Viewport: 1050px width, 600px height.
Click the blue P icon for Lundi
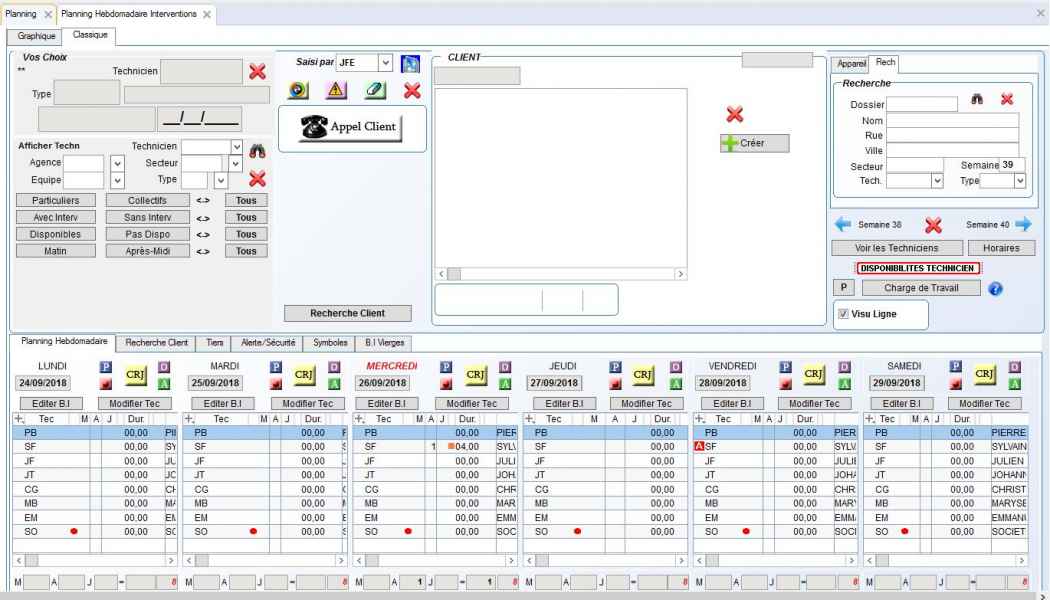click(106, 367)
